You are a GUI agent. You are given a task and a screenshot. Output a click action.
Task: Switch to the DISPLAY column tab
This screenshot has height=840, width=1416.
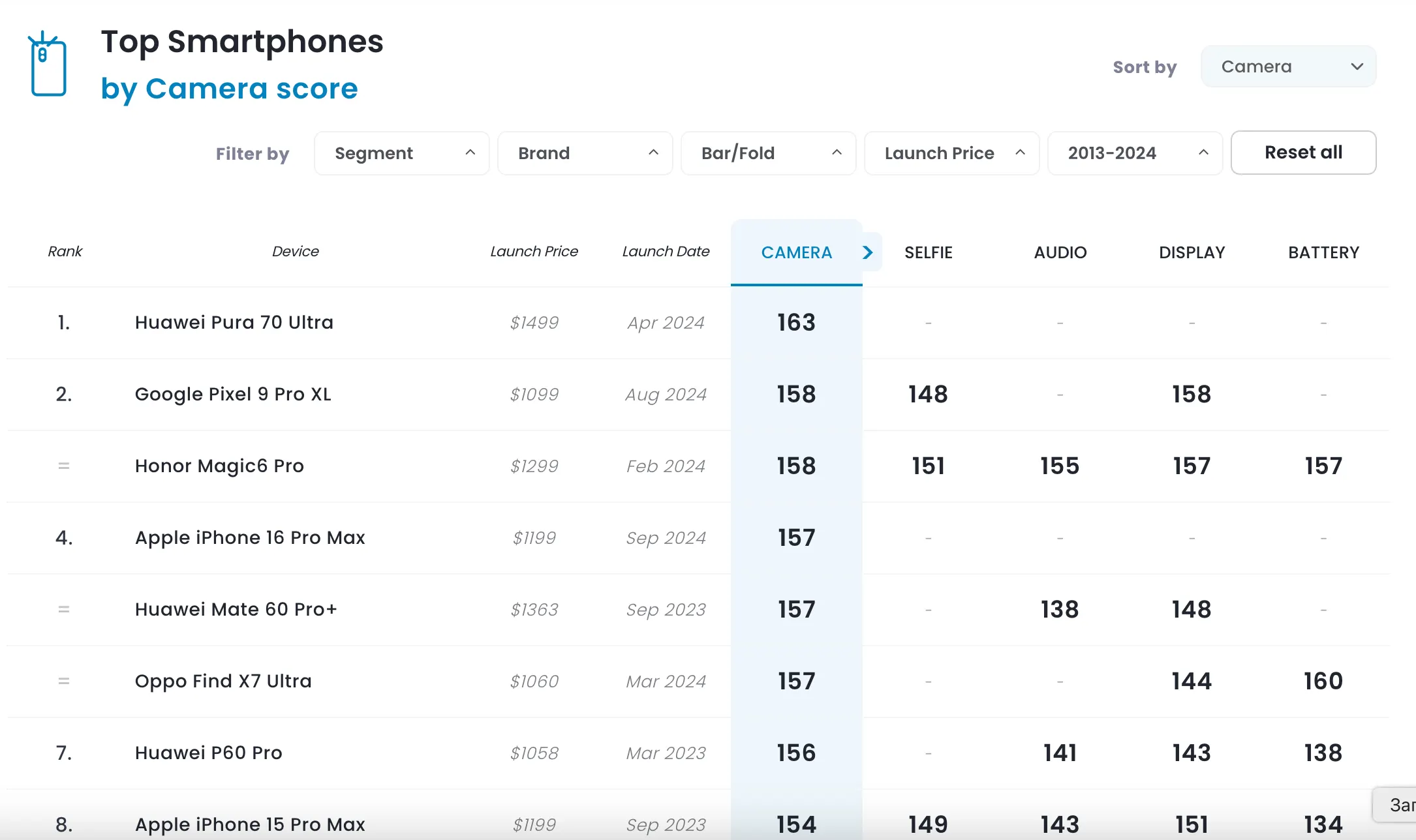click(1192, 252)
